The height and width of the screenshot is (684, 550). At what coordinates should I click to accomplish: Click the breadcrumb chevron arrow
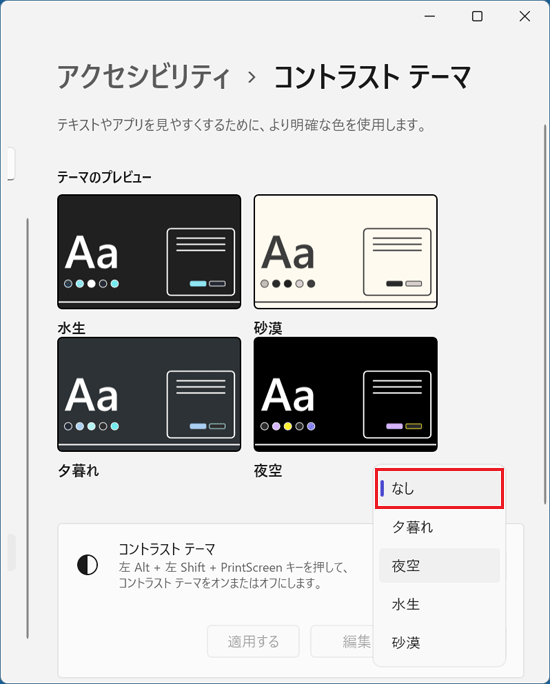[252, 78]
